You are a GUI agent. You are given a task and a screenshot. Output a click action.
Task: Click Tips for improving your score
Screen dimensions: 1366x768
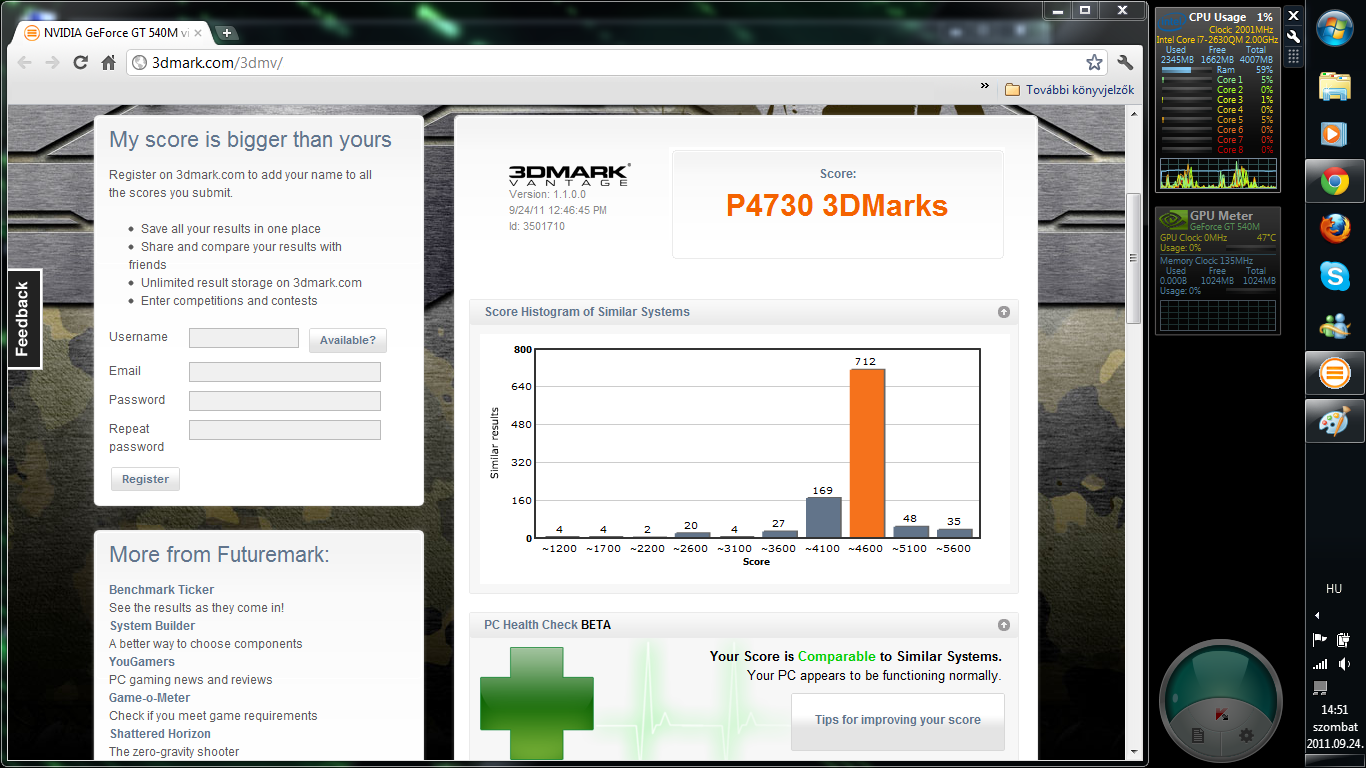point(897,720)
